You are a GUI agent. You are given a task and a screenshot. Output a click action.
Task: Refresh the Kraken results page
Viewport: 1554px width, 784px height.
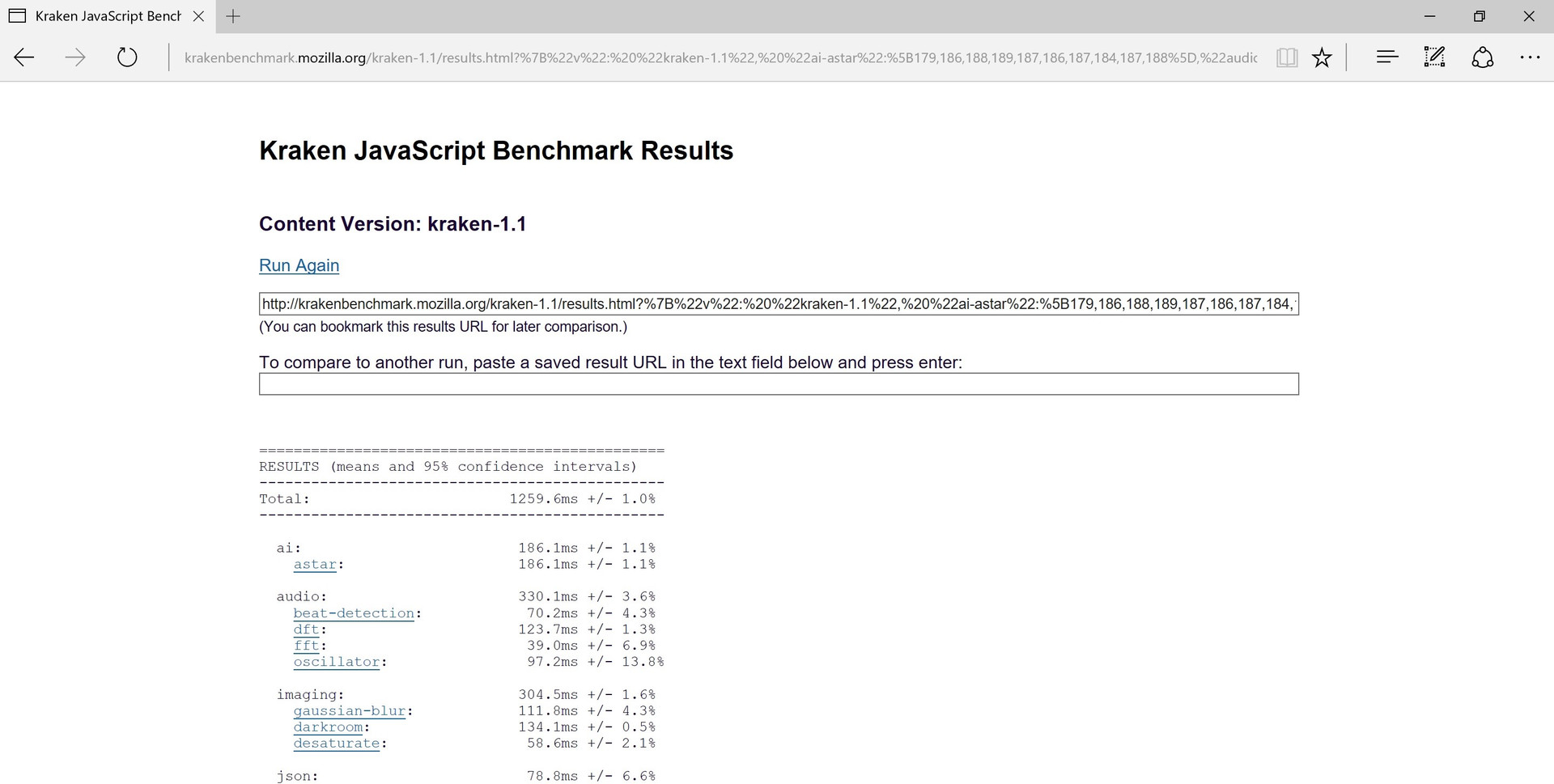[127, 57]
